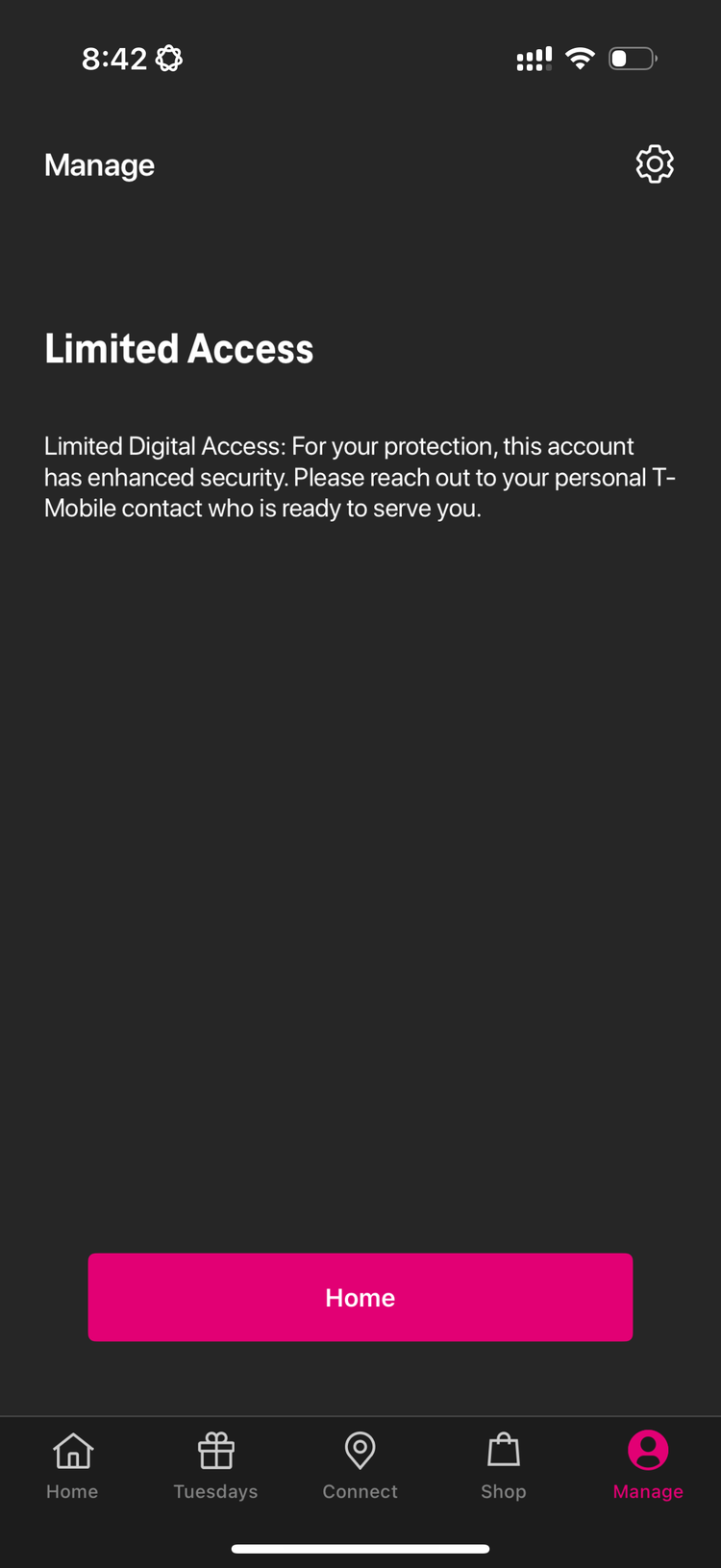Image resolution: width=721 pixels, height=1568 pixels.
Task: Tap the gear icon beside the clock
Action: pos(169,59)
